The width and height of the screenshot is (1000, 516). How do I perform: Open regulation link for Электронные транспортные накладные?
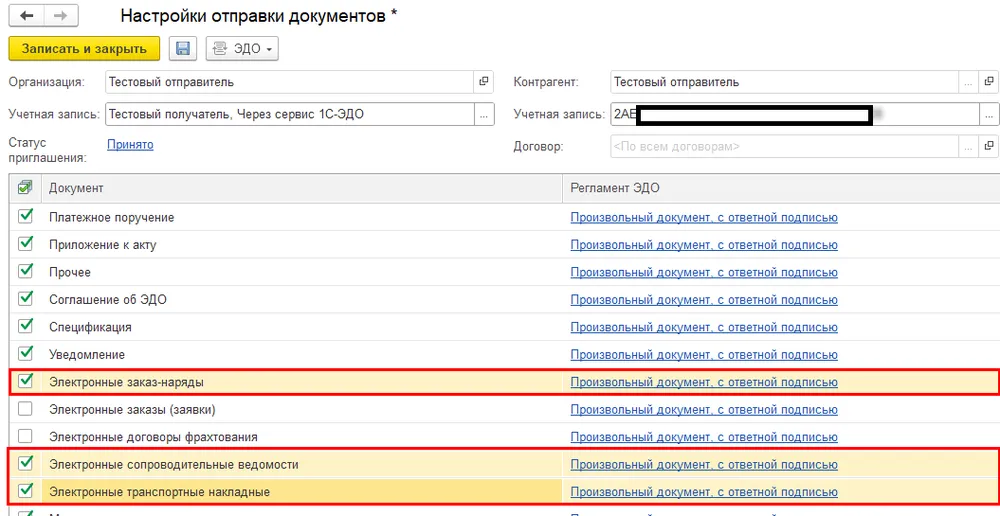click(x=704, y=492)
